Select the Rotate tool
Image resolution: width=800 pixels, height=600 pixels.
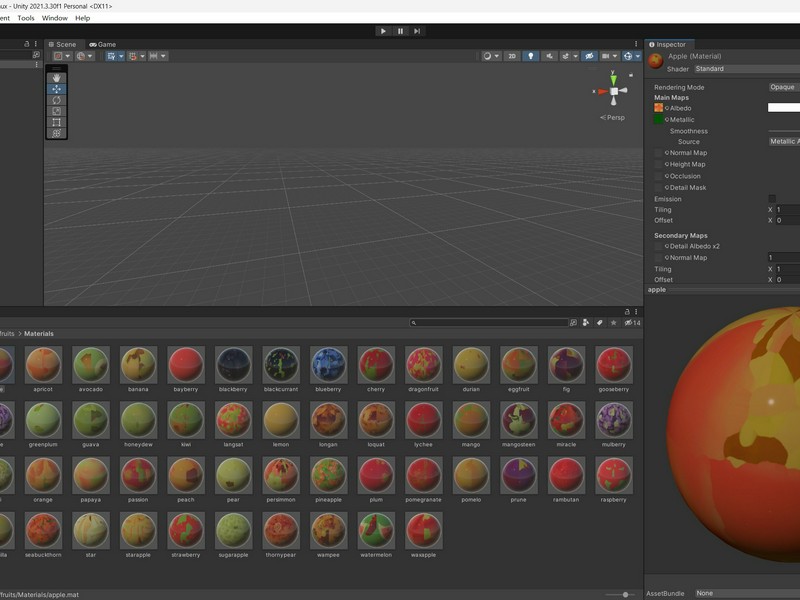pyautogui.click(x=56, y=100)
